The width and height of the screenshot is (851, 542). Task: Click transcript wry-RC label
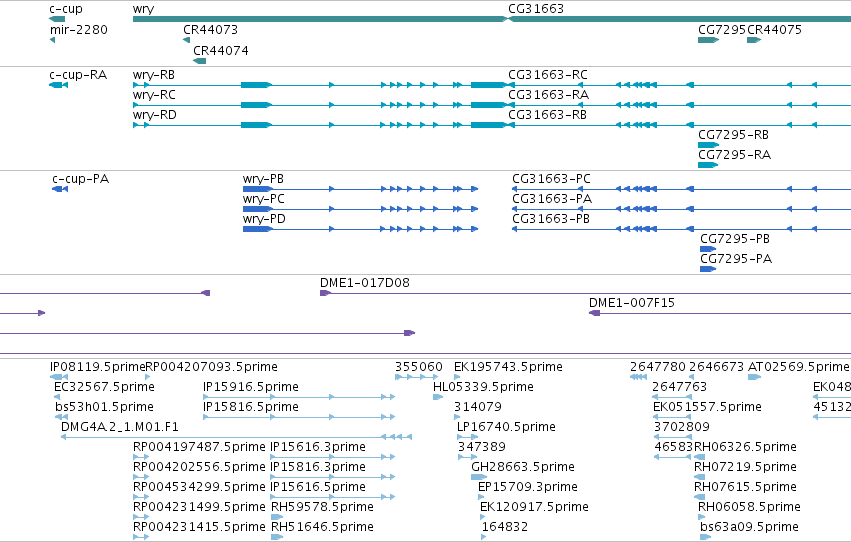[x=154, y=95]
